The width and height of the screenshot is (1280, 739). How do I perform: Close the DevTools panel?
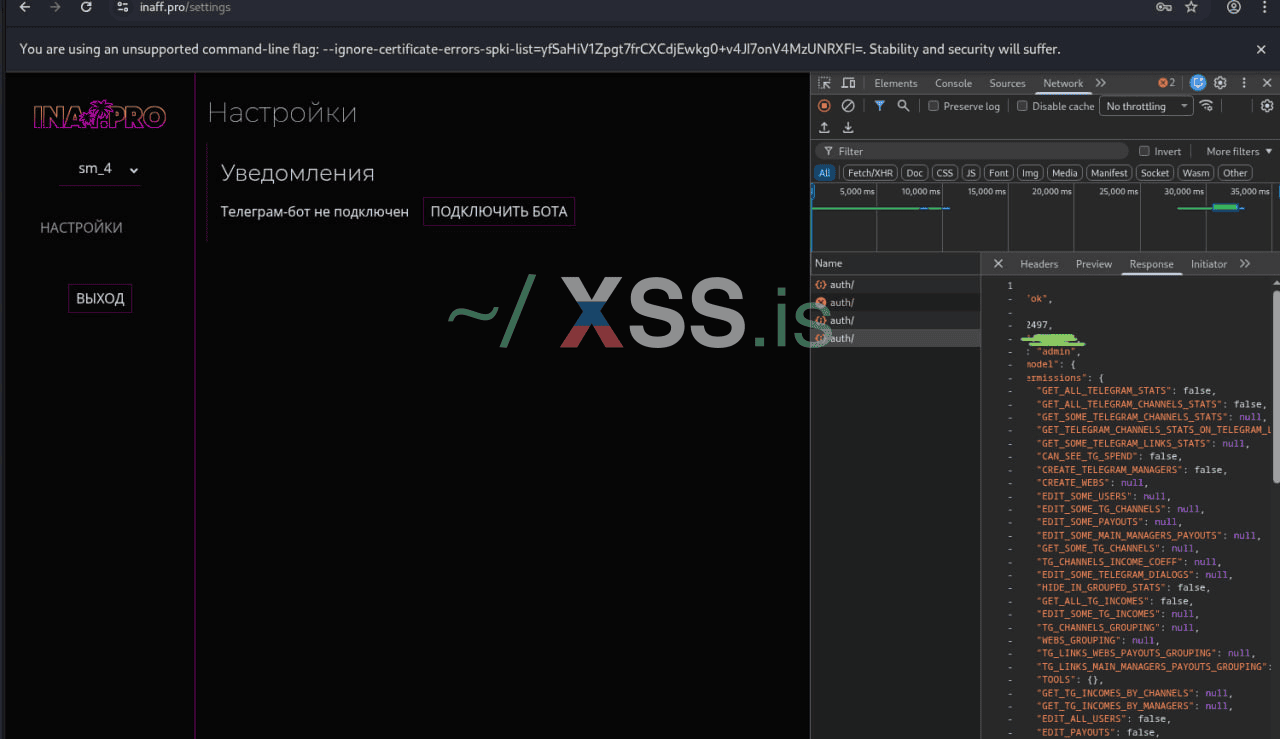pos(1267,83)
